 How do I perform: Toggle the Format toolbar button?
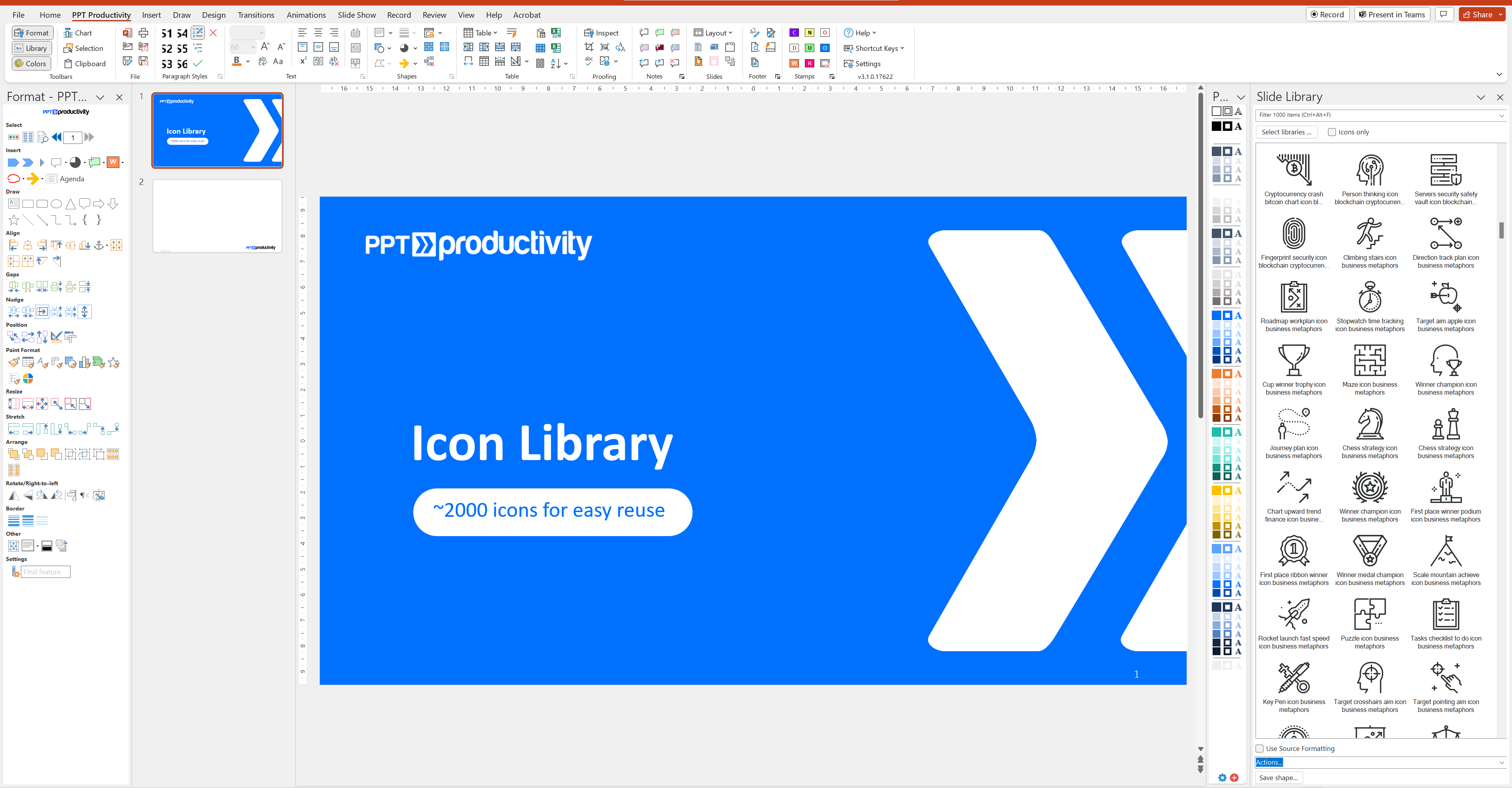click(x=32, y=33)
